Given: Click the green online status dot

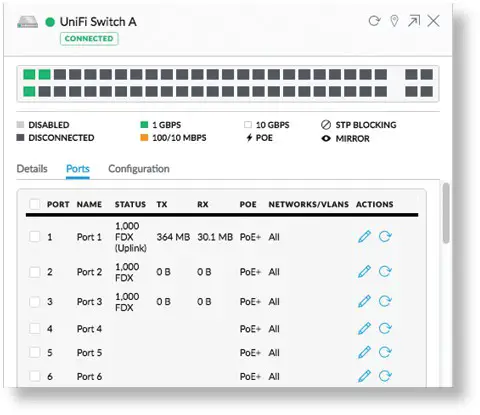Looking at the screenshot, I should [x=50, y=22].
